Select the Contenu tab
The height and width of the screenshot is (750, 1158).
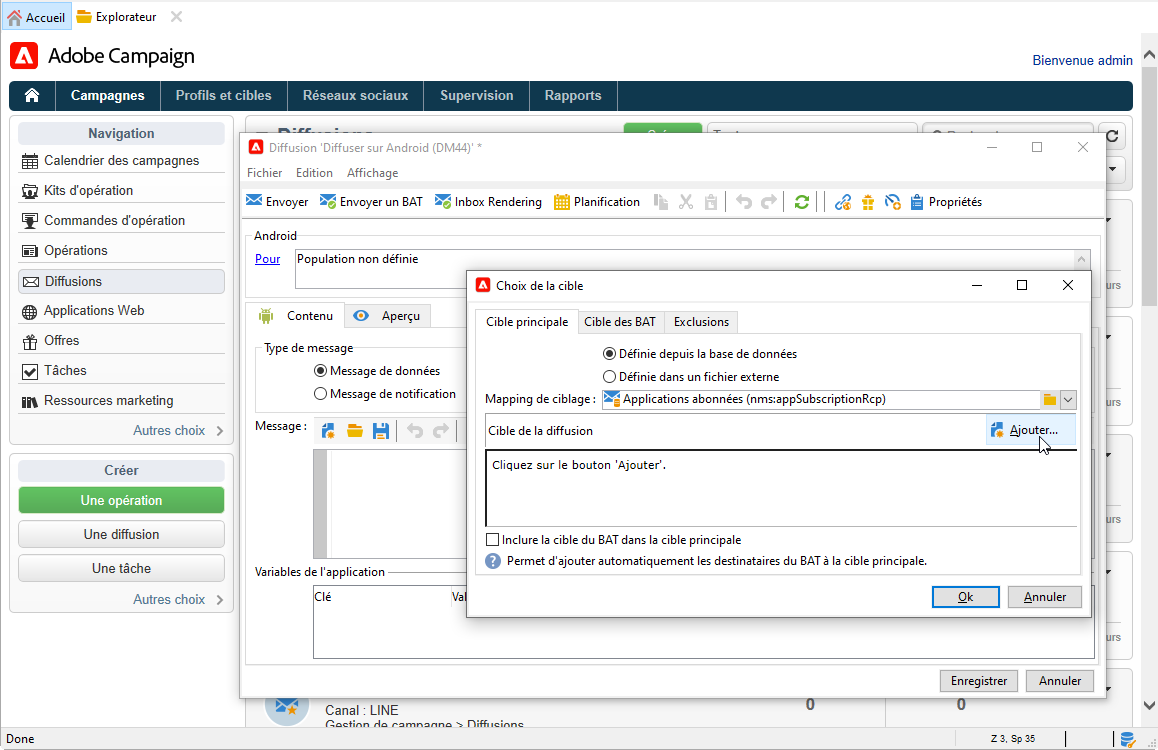tap(295, 316)
